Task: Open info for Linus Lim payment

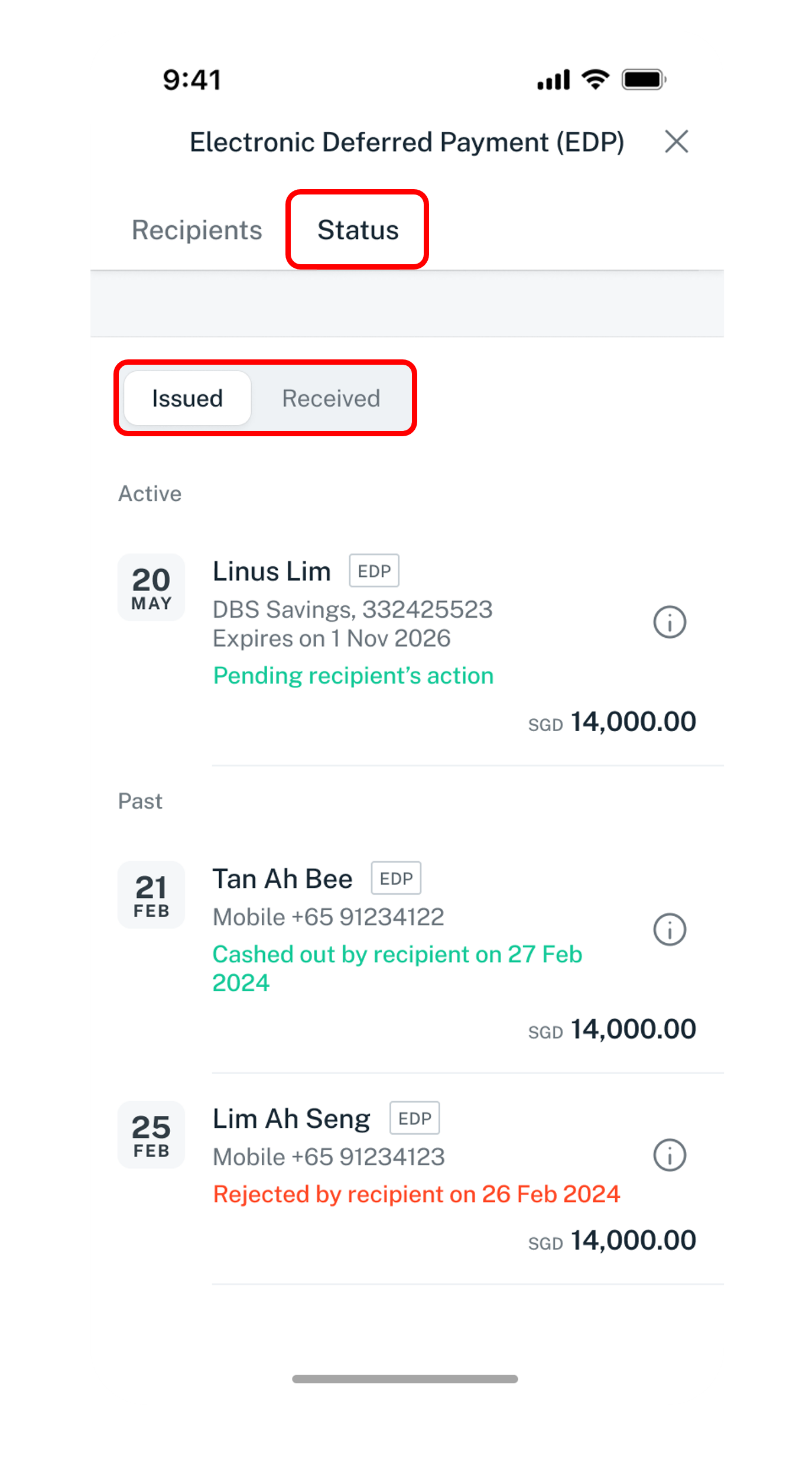Action: [x=669, y=622]
